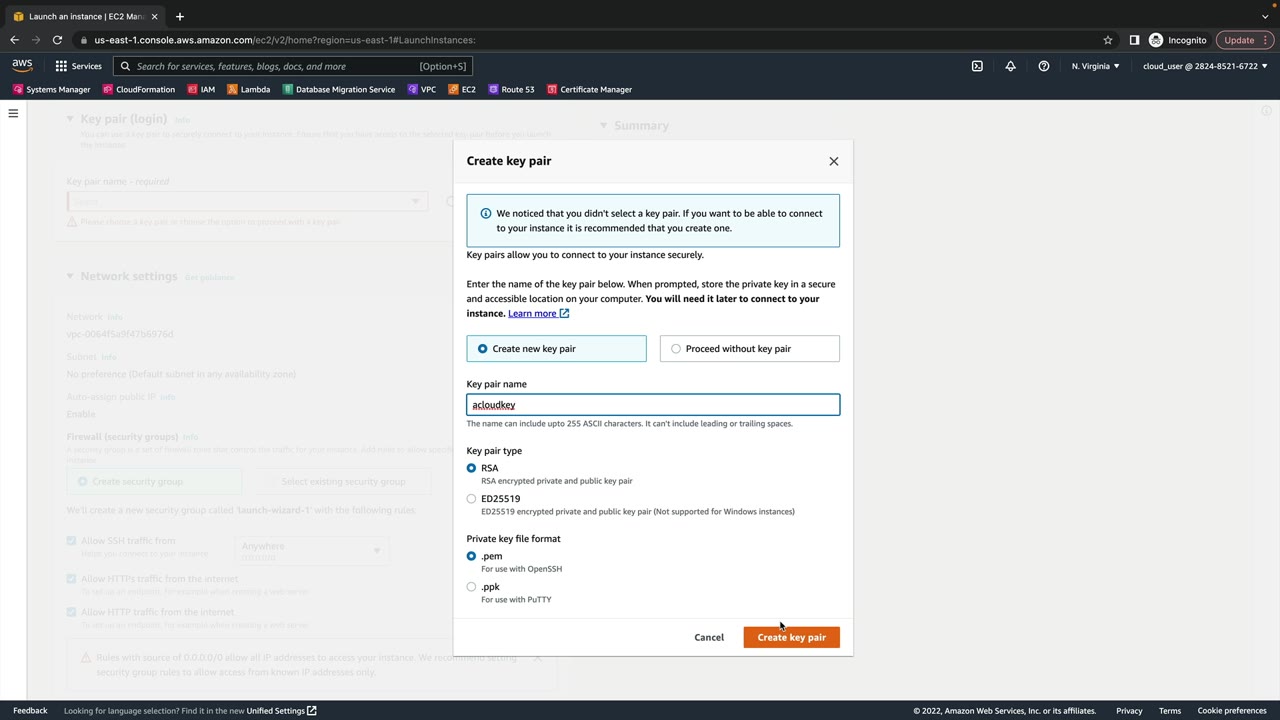Click the Create key pair button

click(x=791, y=637)
